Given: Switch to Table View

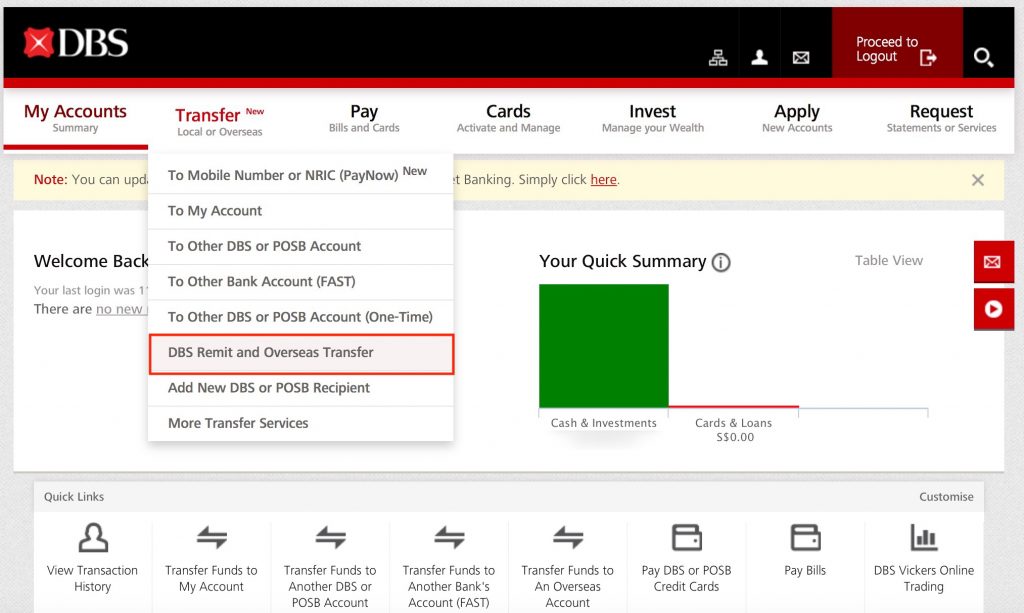Looking at the screenshot, I should point(889,260).
